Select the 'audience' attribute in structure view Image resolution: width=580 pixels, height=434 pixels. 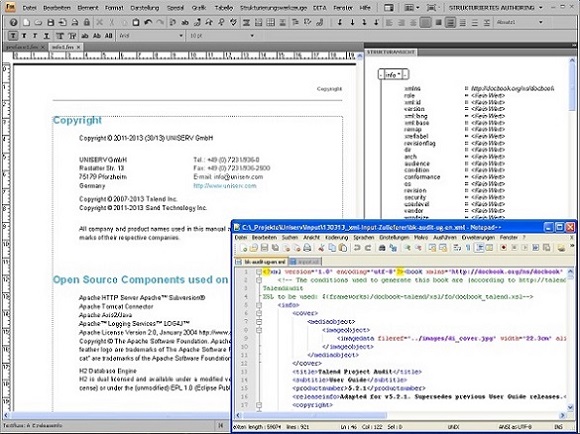(454, 164)
